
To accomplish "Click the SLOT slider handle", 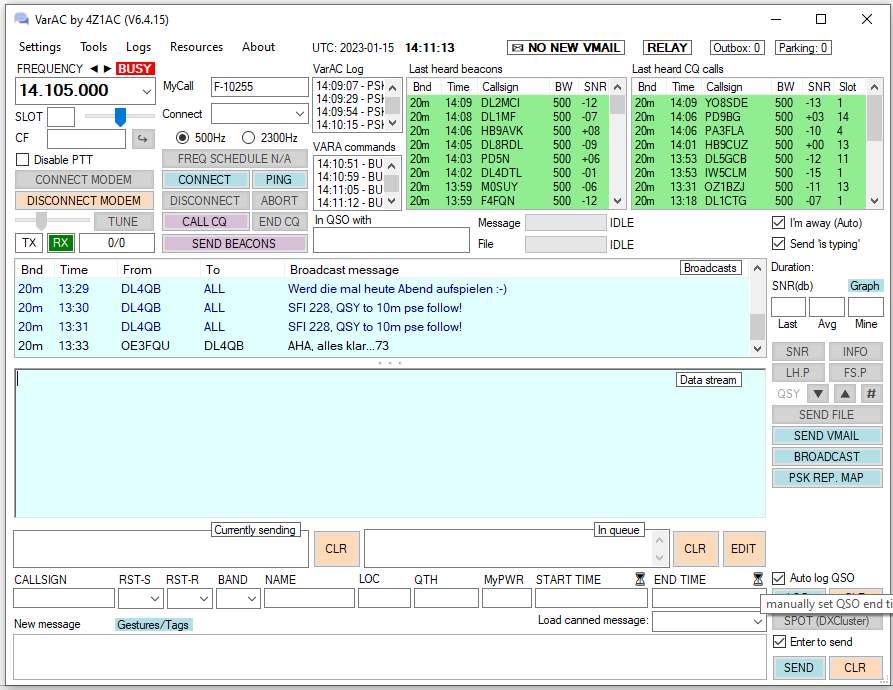I will tap(120, 117).
